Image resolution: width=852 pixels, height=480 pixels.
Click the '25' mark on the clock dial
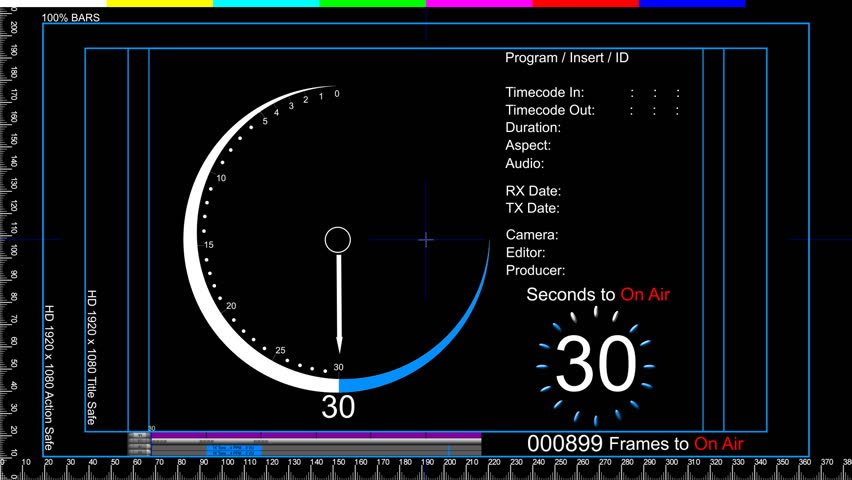pos(280,350)
